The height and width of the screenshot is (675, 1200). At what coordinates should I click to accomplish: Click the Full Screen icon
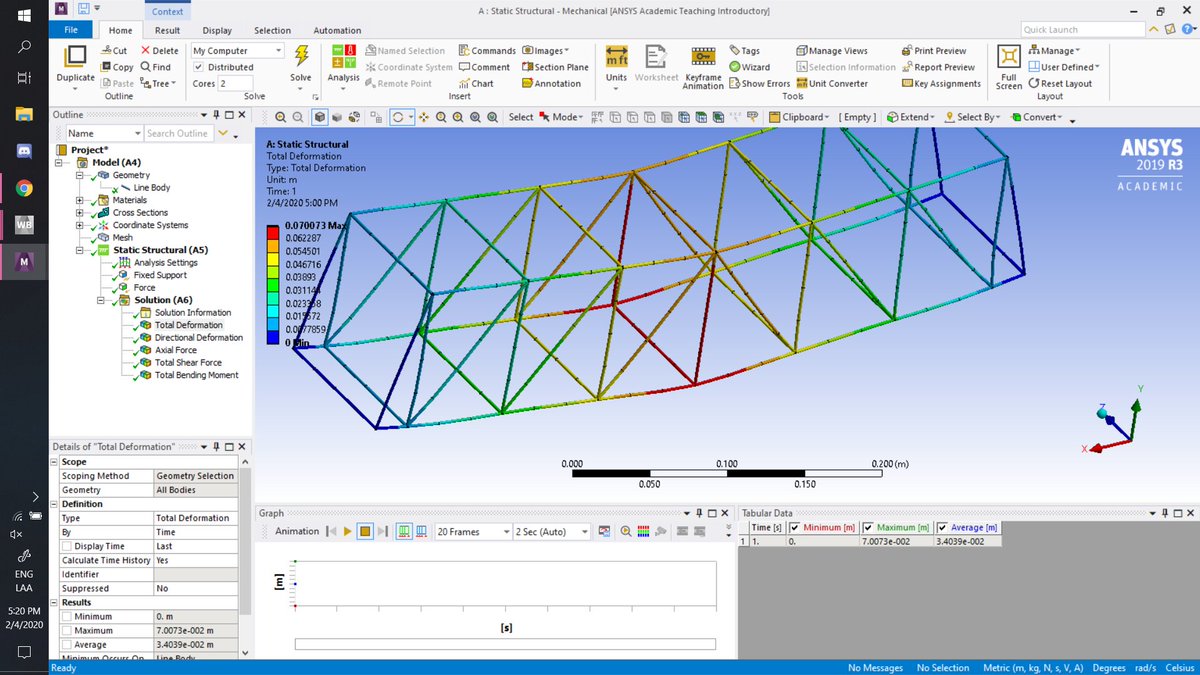[1009, 57]
